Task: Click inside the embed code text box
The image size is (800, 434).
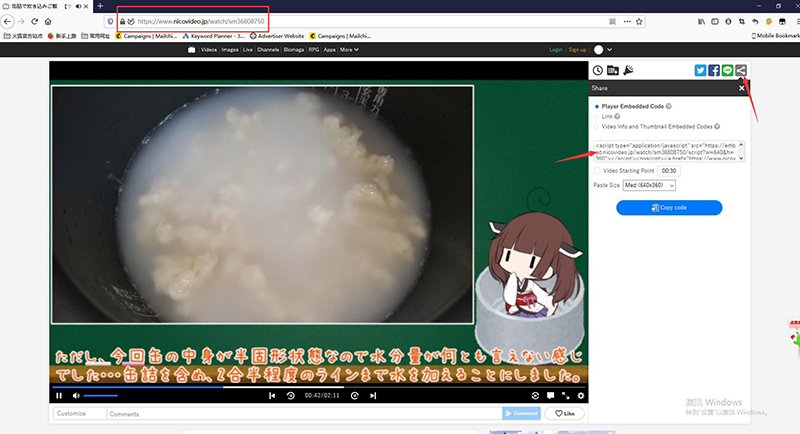Action: coord(665,151)
